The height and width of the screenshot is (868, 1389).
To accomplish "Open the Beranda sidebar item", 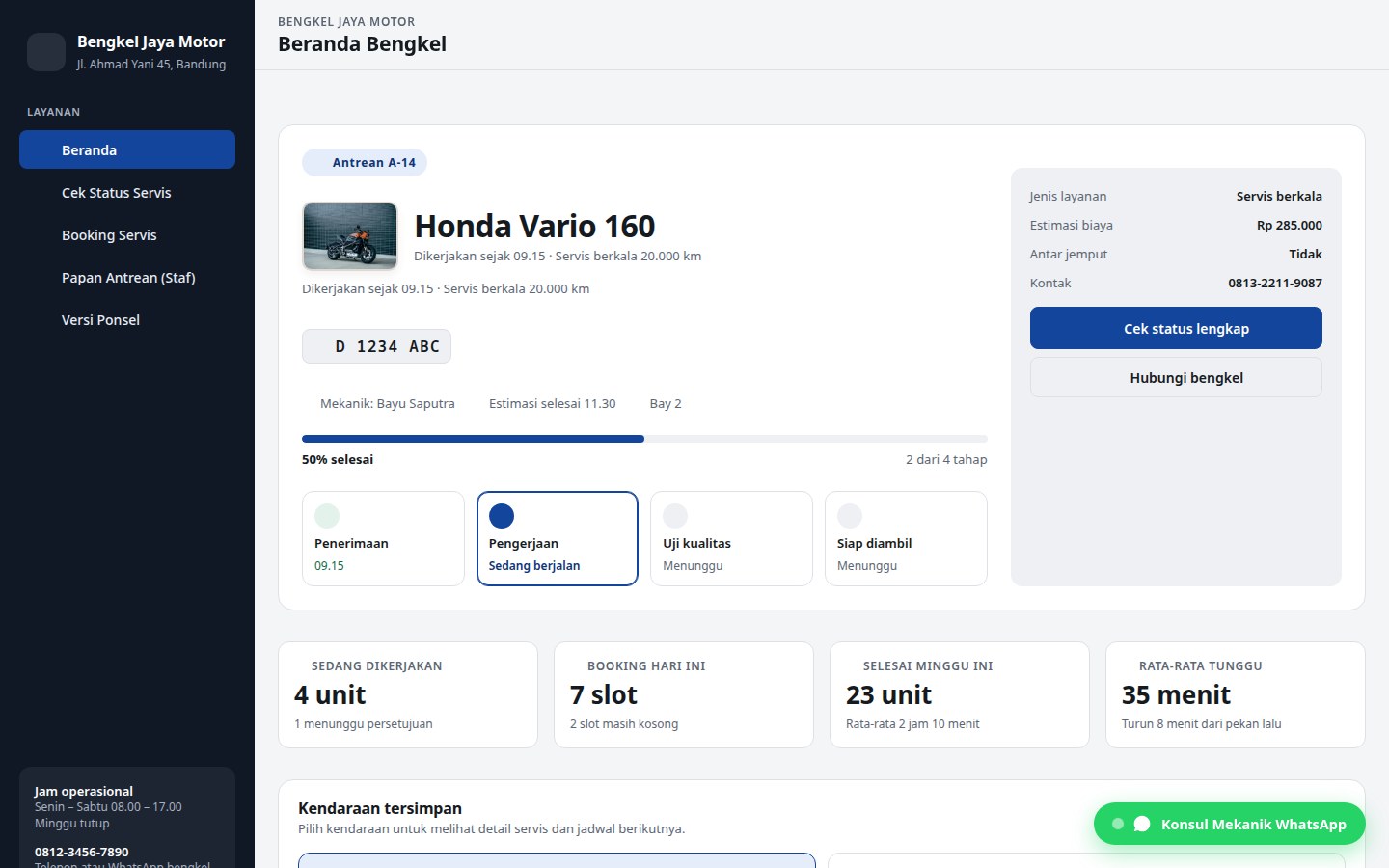I will pyautogui.click(x=127, y=149).
